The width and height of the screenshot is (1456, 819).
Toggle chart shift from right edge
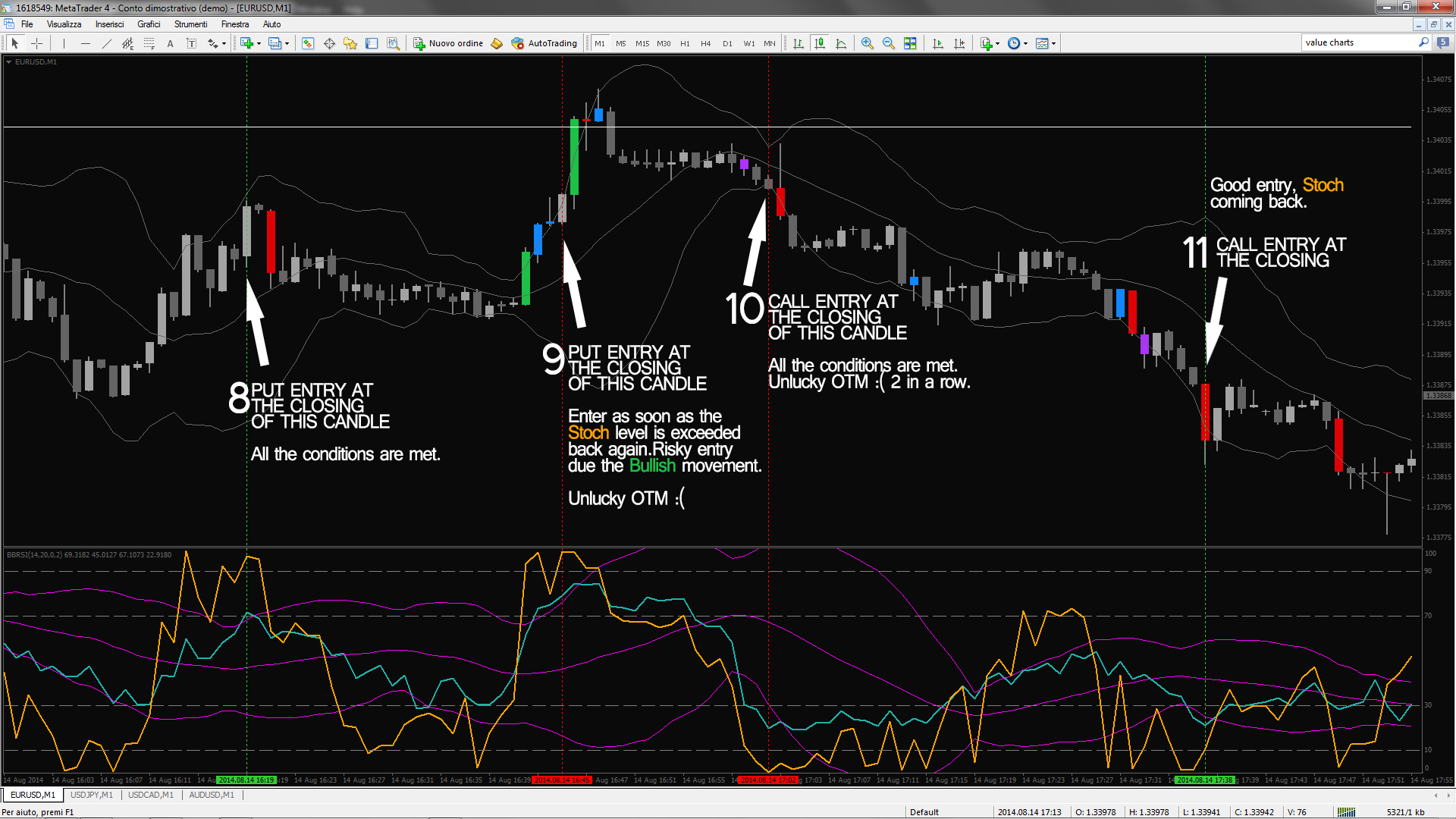[x=959, y=43]
